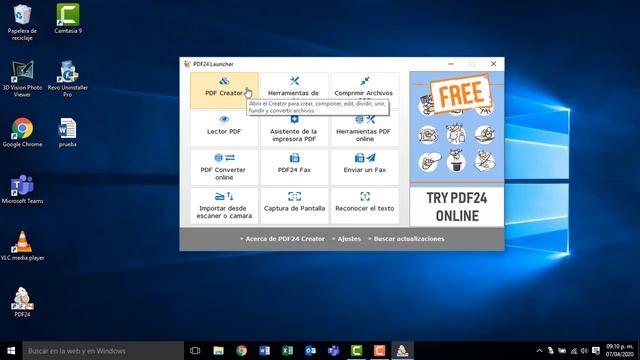Open PDF Converter online tile
The height and width of the screenshot is (360, 640).
coord(224,167)
